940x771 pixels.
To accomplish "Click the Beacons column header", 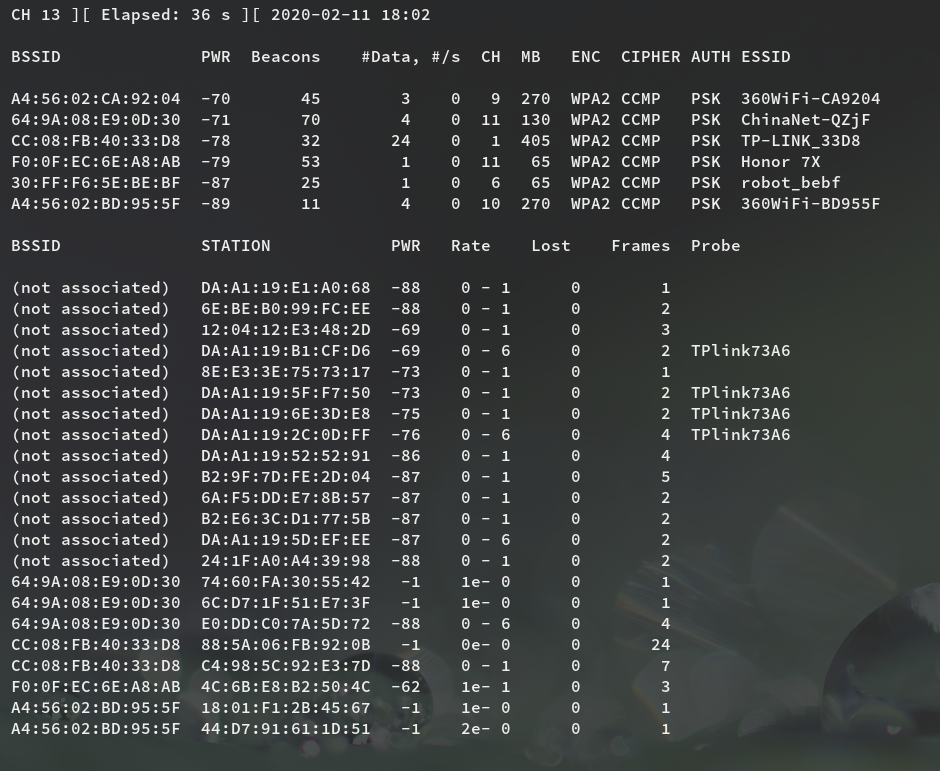I will click(285, 57).
